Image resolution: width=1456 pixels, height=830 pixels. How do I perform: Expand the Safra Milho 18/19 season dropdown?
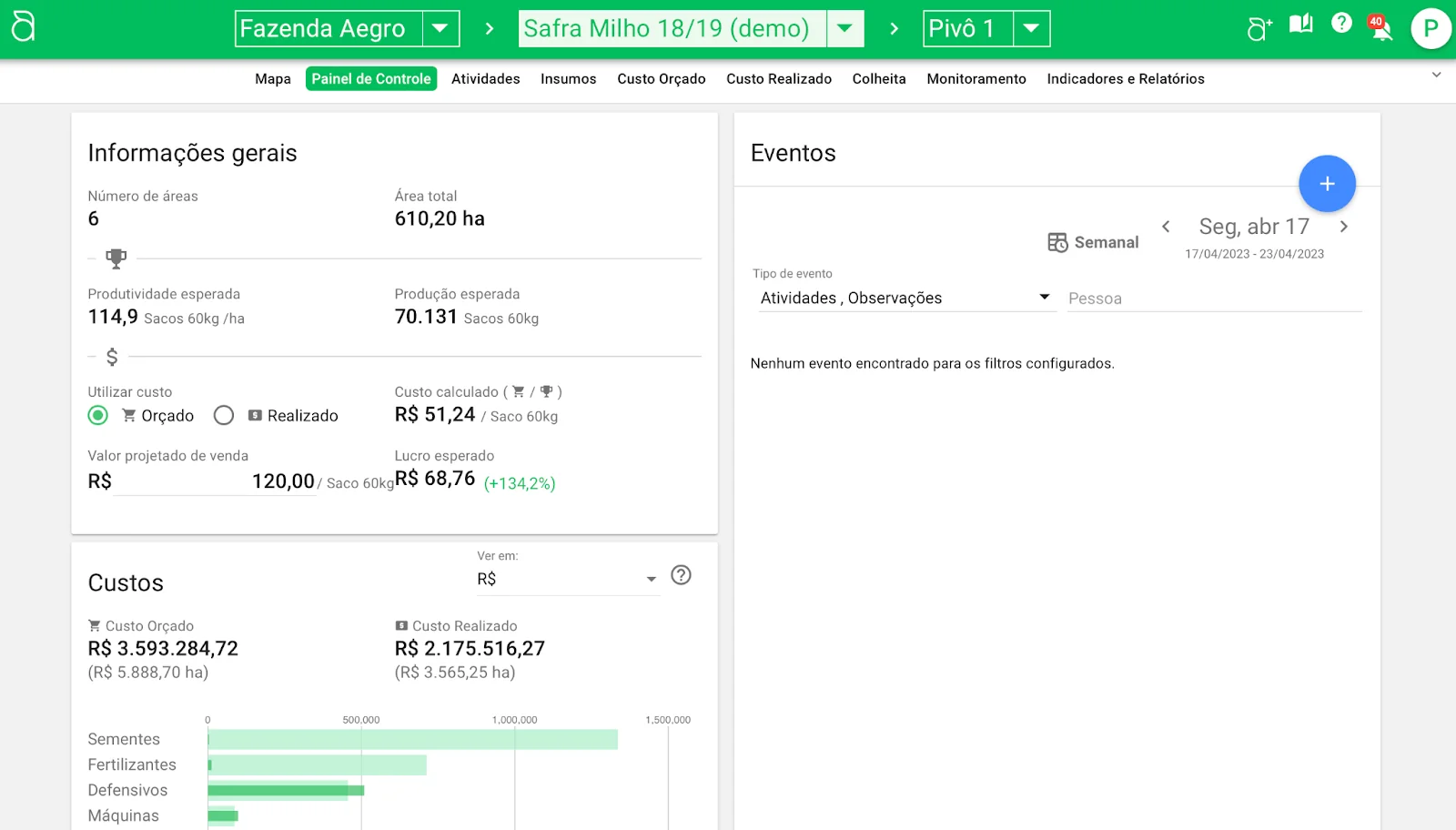coord(844,28)
